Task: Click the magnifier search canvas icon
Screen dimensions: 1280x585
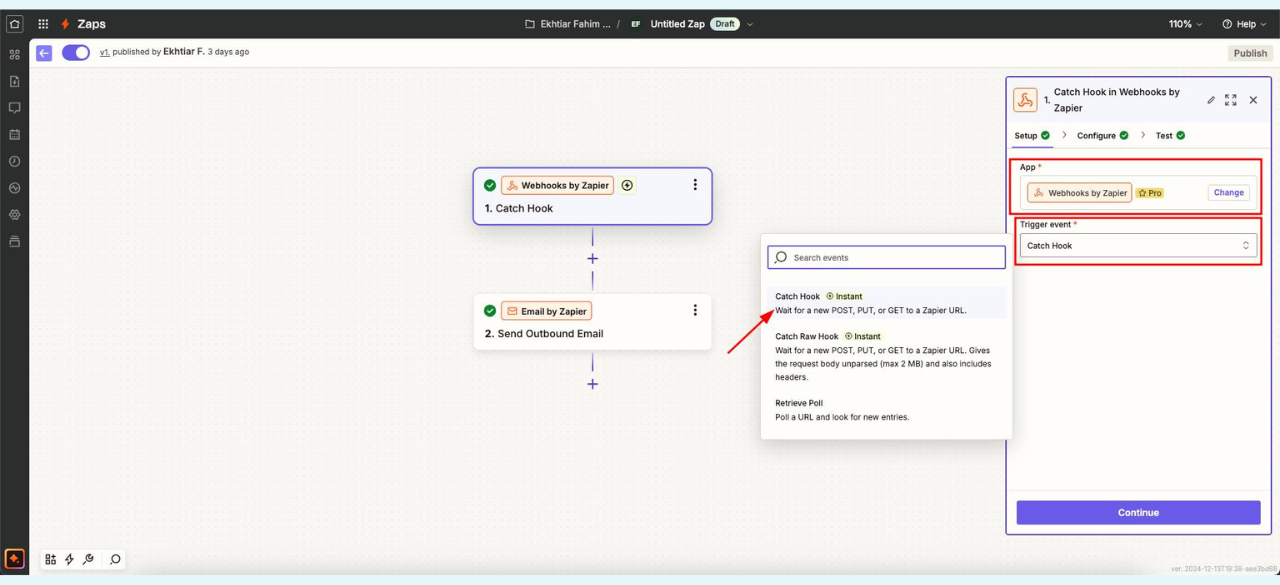Action: pyautogui.click(x=115, y=559)
